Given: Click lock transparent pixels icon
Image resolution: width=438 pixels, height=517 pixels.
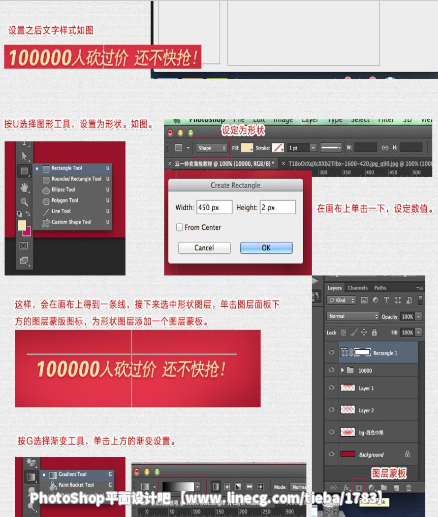Looking at the screenshot, I should click(344, 332).
